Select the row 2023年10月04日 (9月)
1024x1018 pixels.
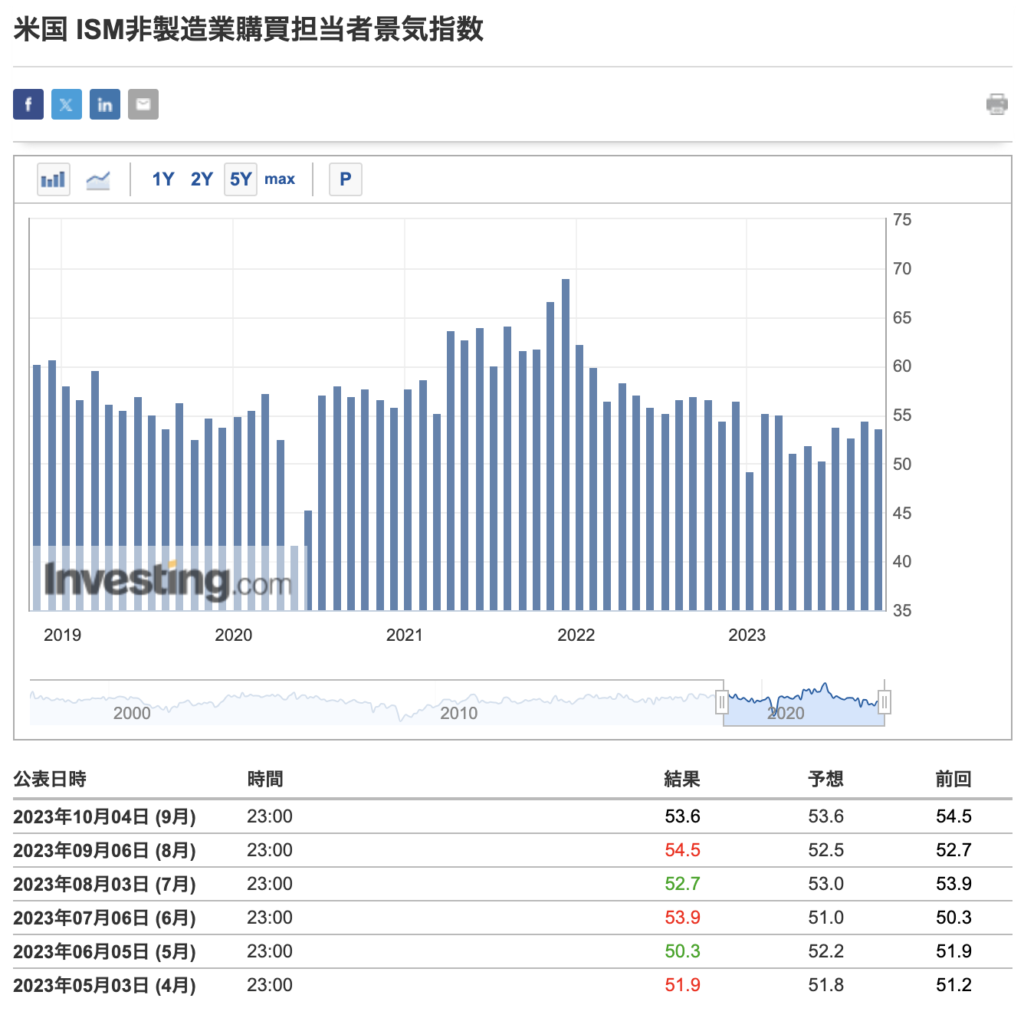pyautogui.click(x=513, y=816)
